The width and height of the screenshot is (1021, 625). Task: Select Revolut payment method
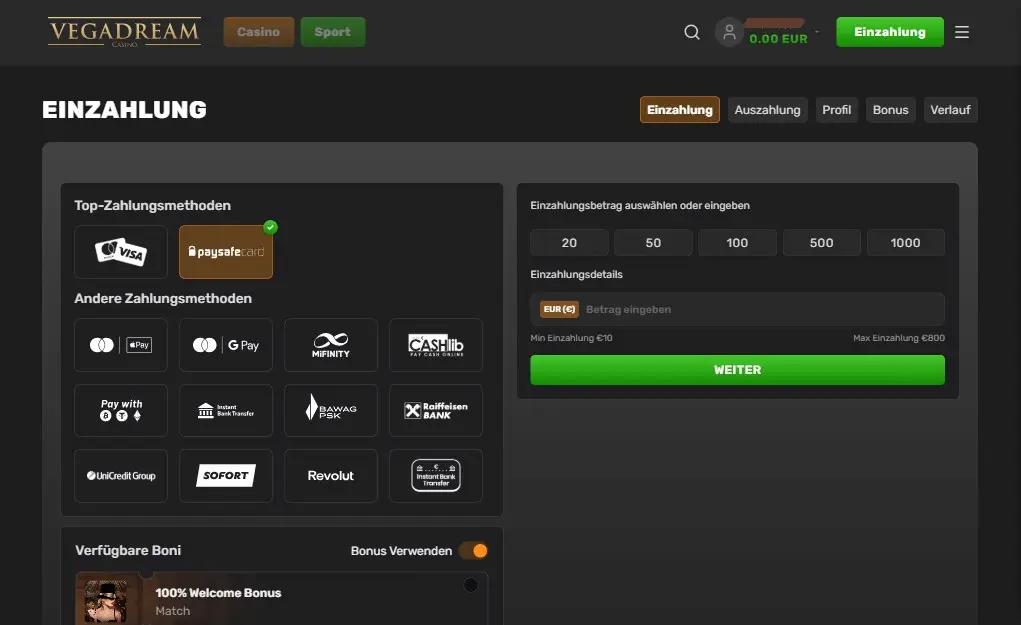coord(331,476)
